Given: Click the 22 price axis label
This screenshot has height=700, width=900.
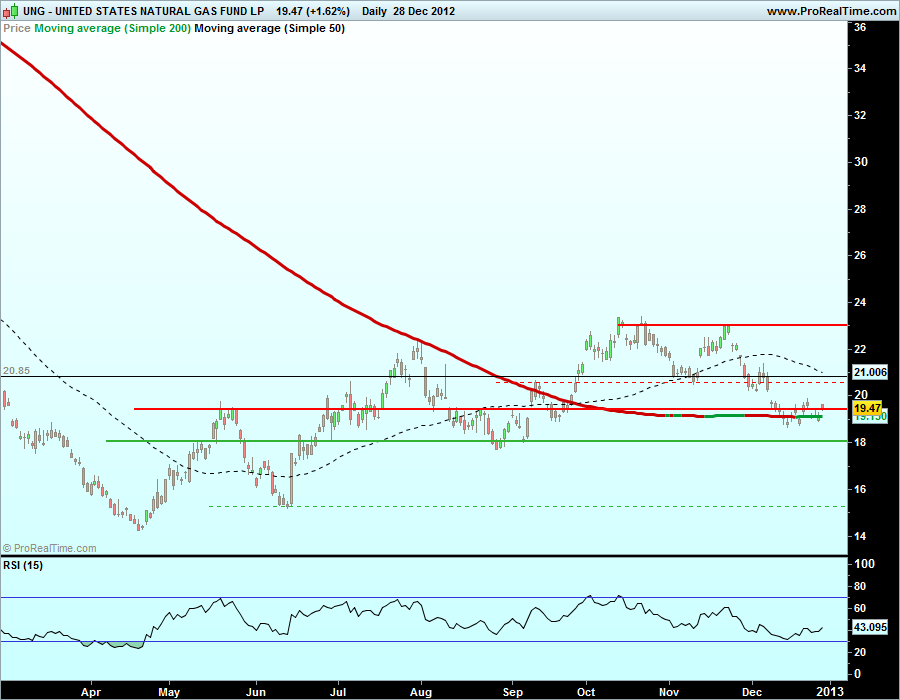Looking at the screenshot, I should 860,349.
